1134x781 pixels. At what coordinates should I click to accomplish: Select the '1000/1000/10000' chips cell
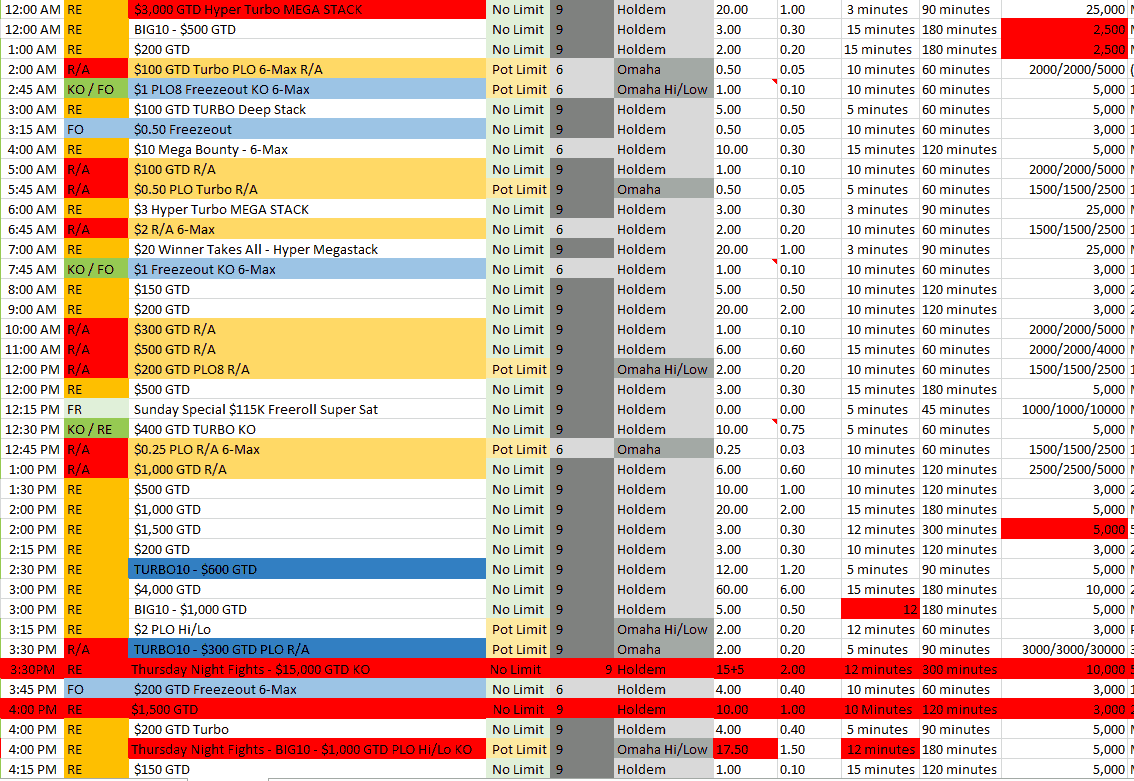point(1065,409)
